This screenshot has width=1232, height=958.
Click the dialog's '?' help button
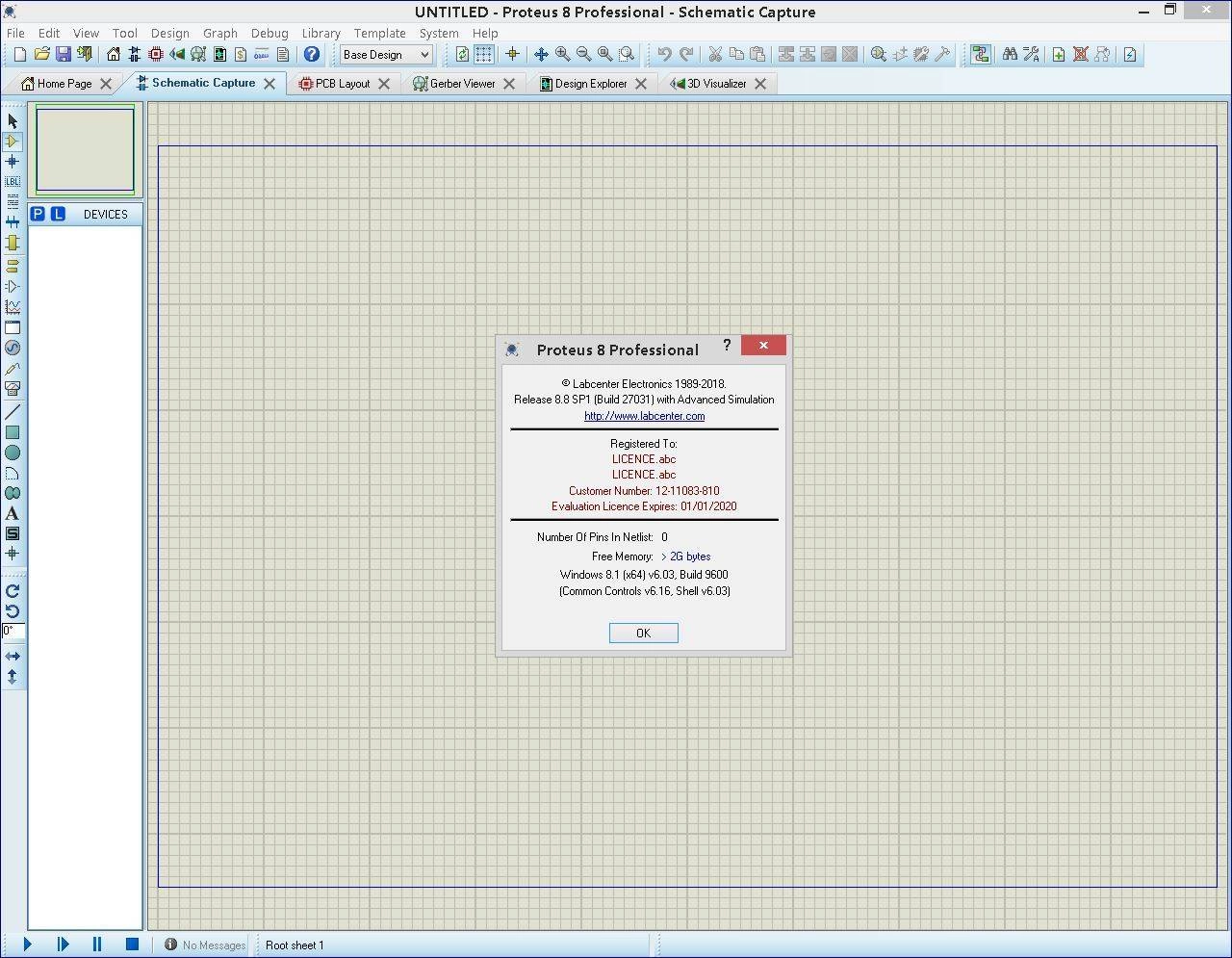tap(727, 345)
